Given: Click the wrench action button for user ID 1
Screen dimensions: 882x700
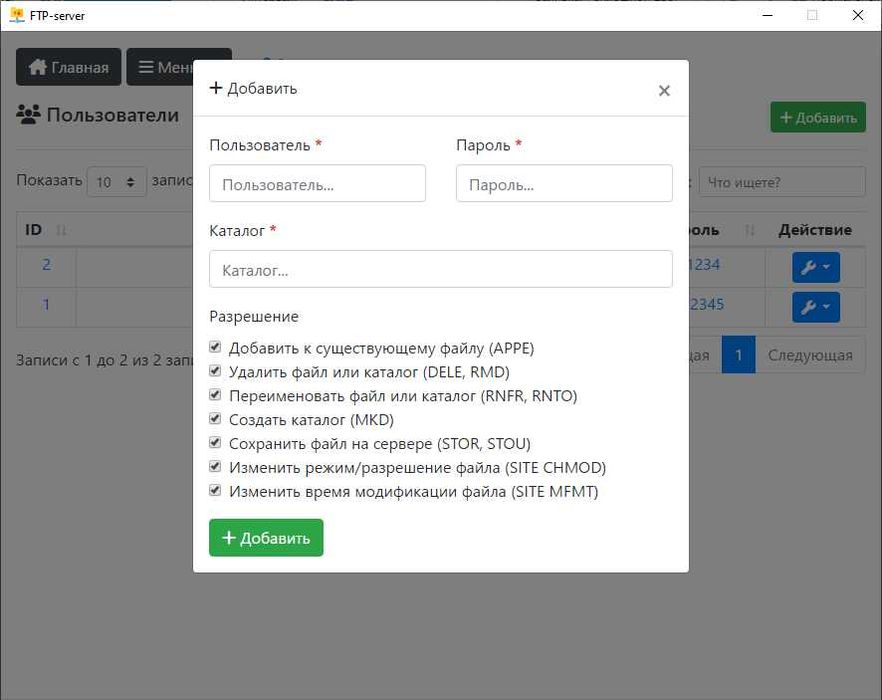Looking at the screenshot, I should point(816,307).
